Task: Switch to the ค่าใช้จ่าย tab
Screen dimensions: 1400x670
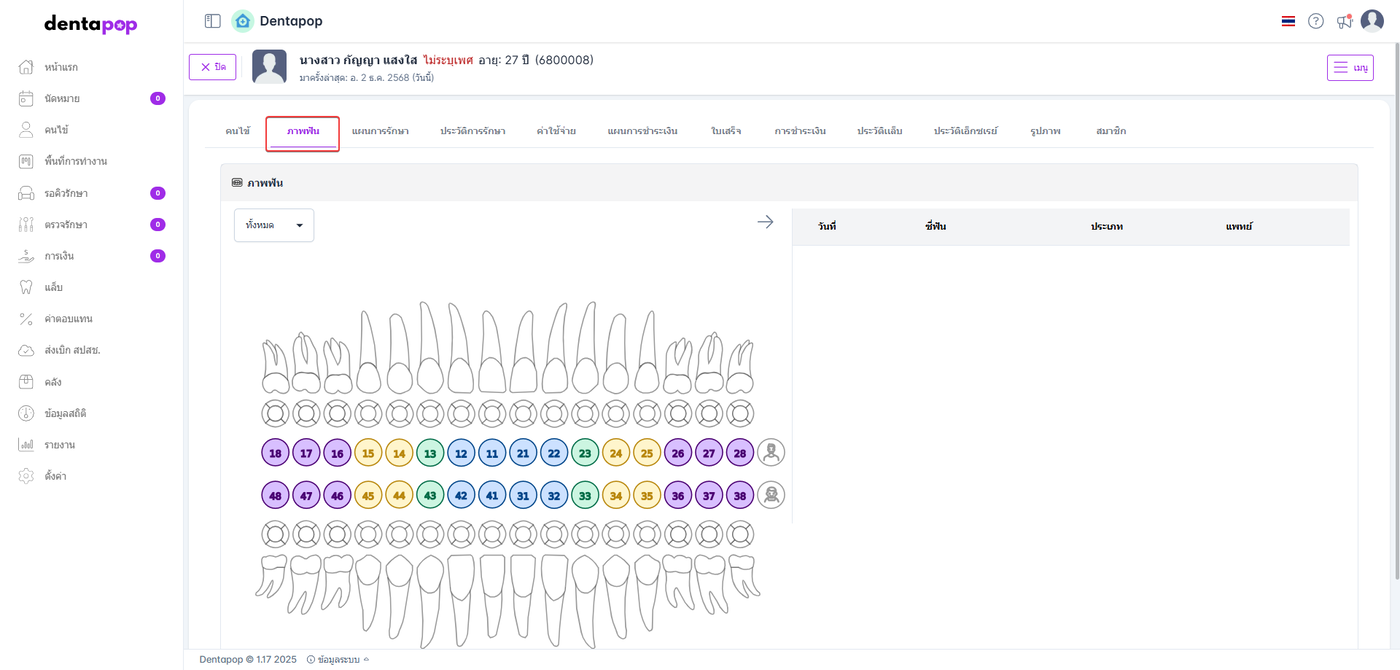Action: point(556,131)
